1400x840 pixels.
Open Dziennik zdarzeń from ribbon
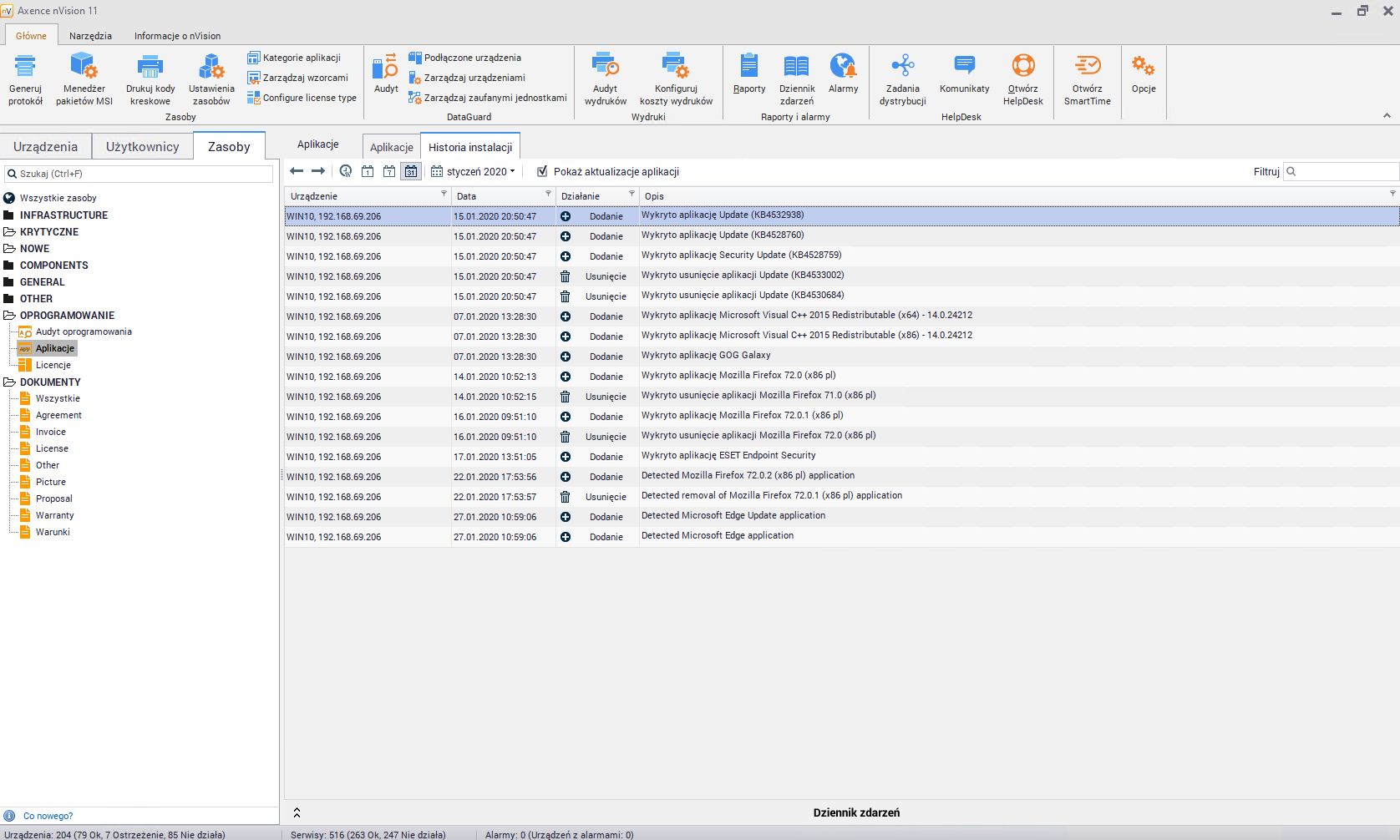pos(796,67)
